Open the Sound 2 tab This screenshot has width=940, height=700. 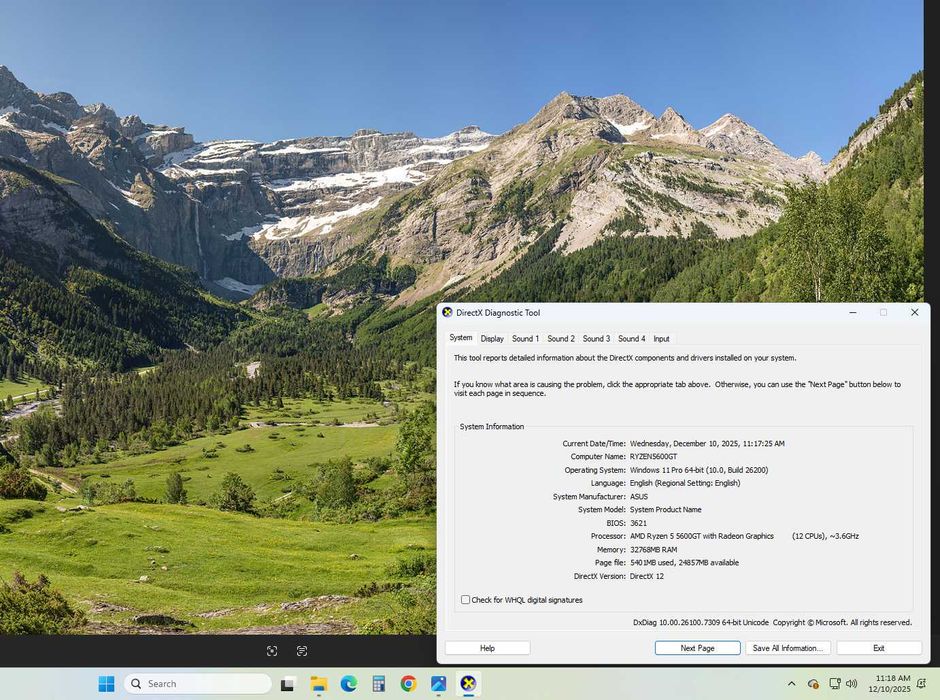pyautogui.click(x=561, y=339)
